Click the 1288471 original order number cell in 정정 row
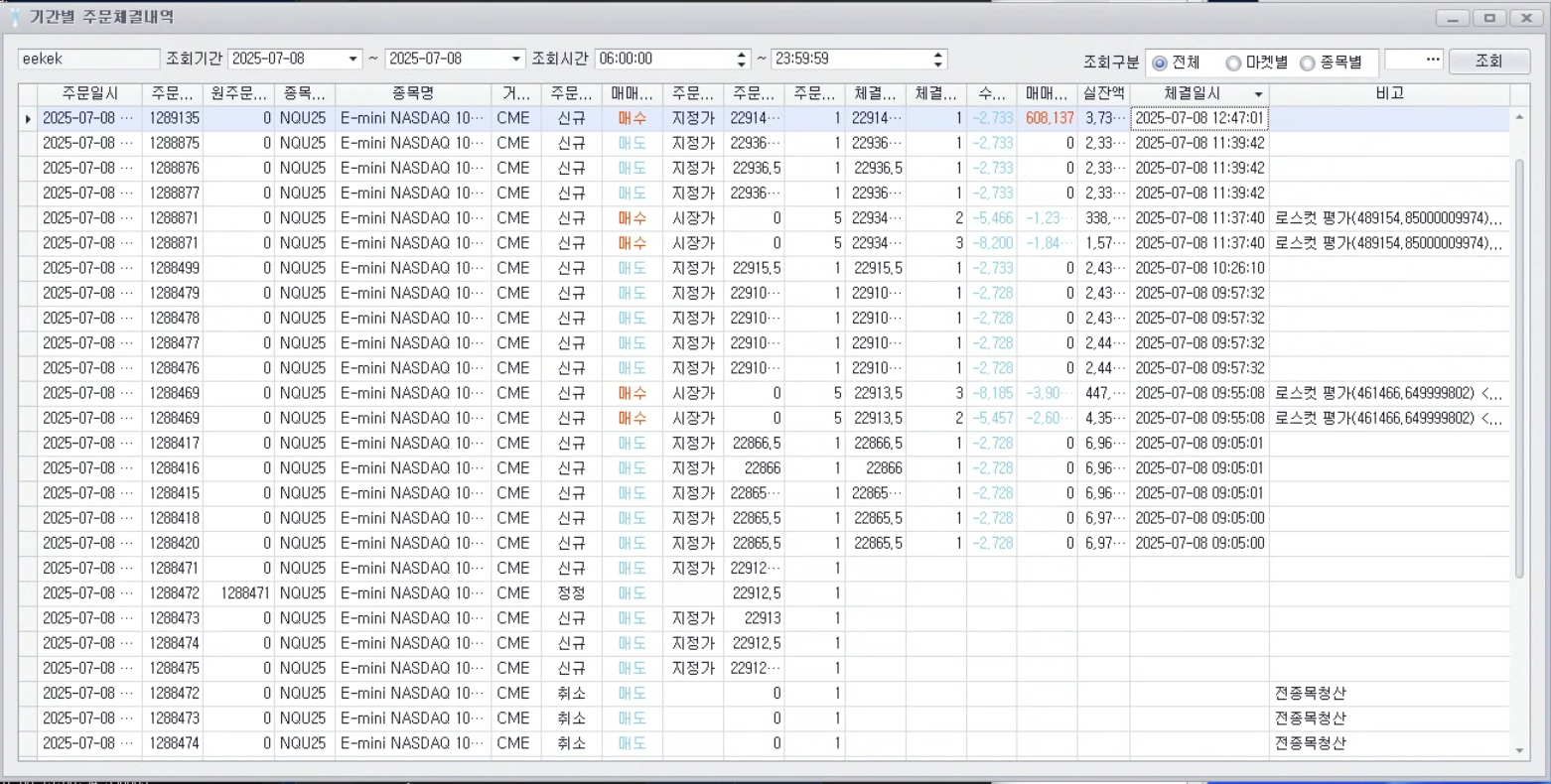 click(x=238, y=593)
